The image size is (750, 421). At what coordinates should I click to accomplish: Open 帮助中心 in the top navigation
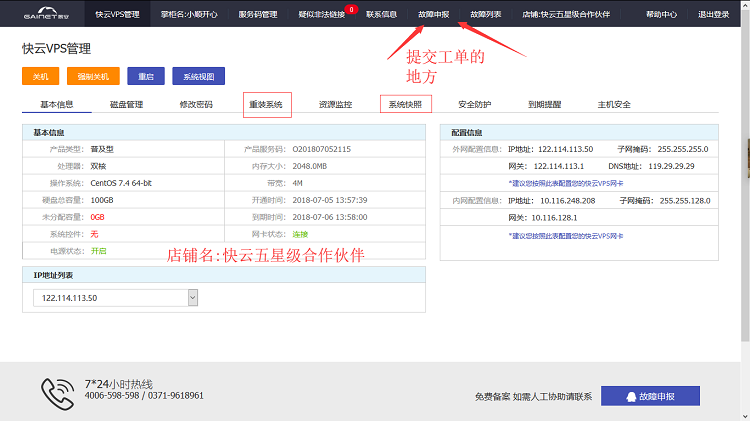662,14
